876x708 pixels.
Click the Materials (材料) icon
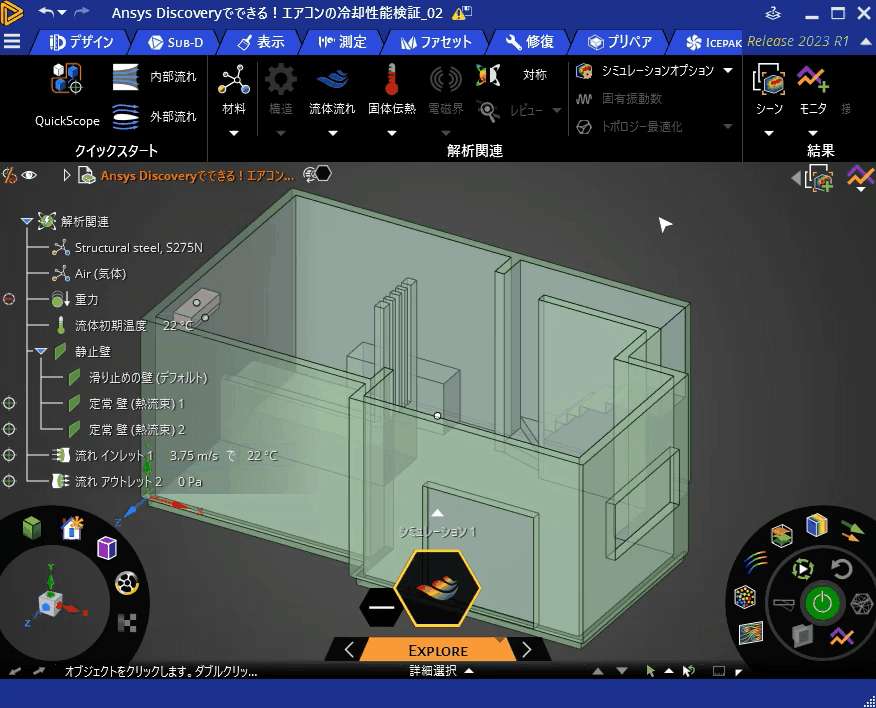(x=234, y=80)
